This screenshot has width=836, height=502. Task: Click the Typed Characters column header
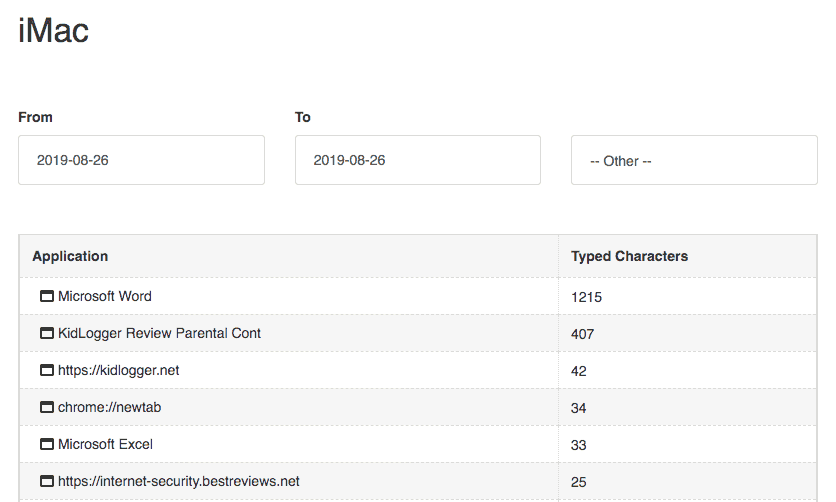629,256
